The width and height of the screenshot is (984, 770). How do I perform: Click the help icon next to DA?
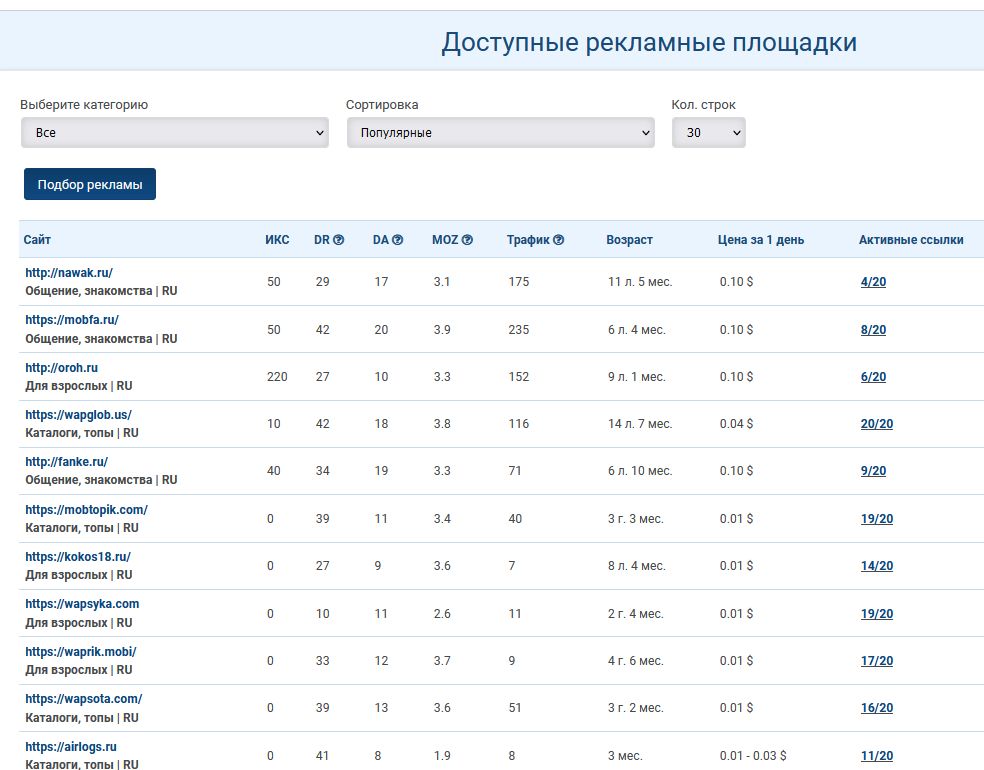pos(398,240)
